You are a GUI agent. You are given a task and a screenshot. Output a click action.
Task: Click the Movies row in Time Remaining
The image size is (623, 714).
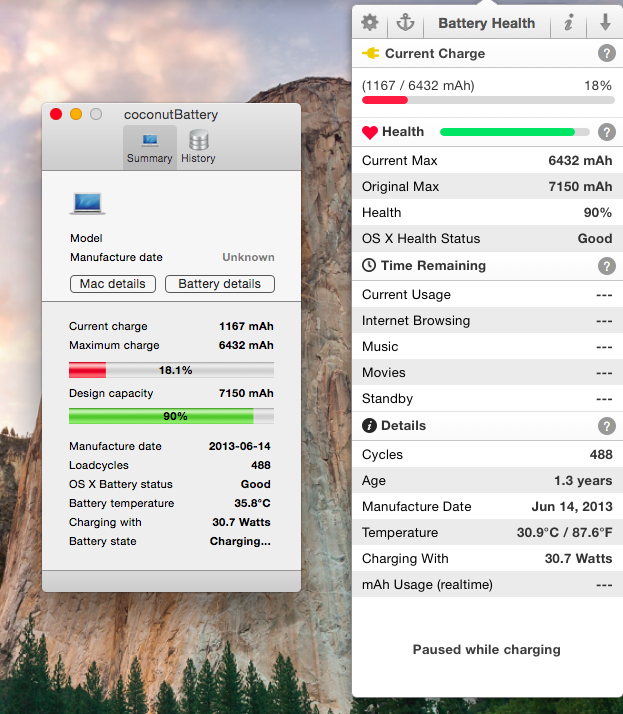pos(487,372)
